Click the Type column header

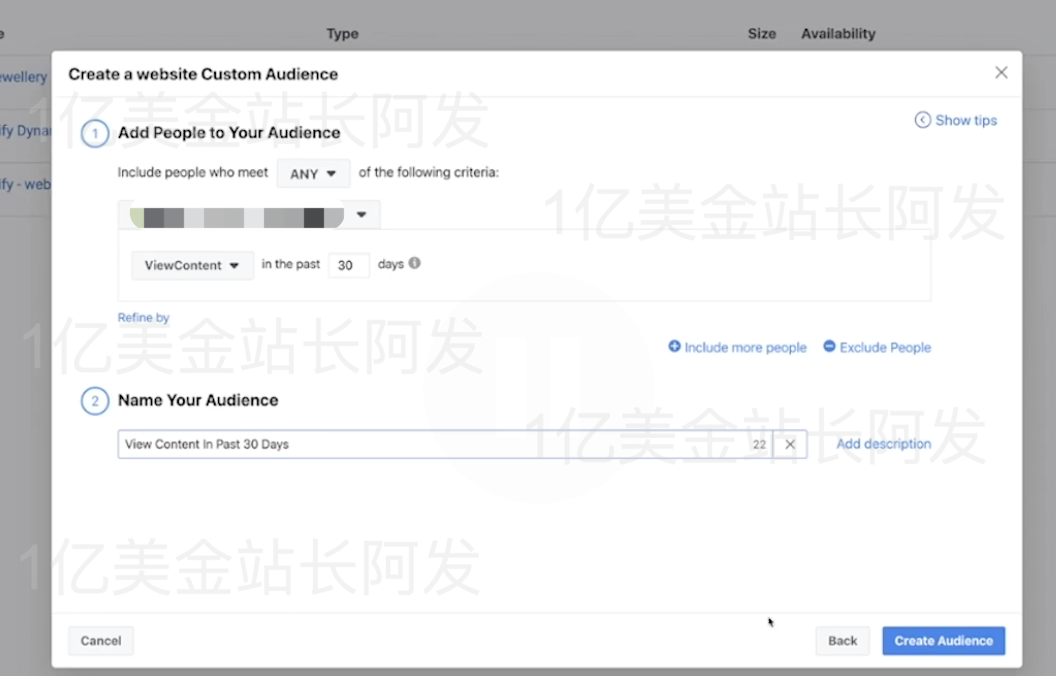(x=342, y=33)
